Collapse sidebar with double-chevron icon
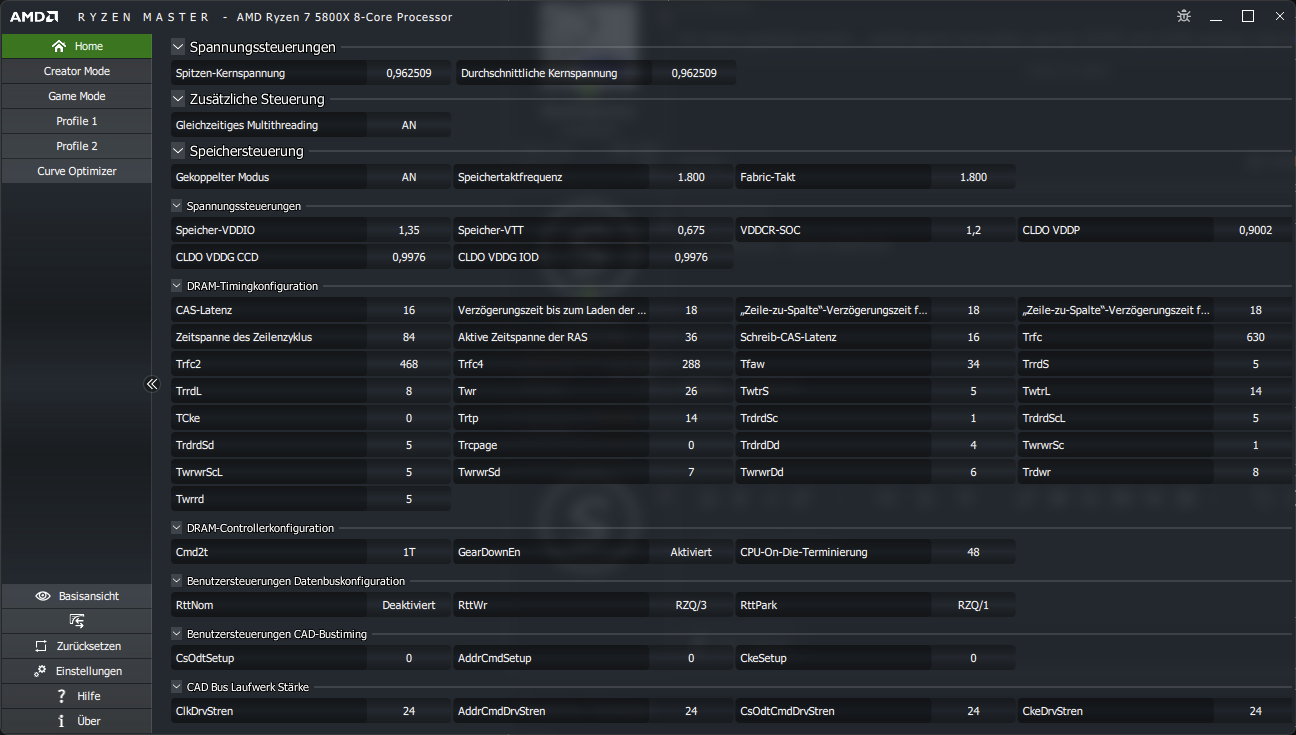 click(x=152, y=383)
